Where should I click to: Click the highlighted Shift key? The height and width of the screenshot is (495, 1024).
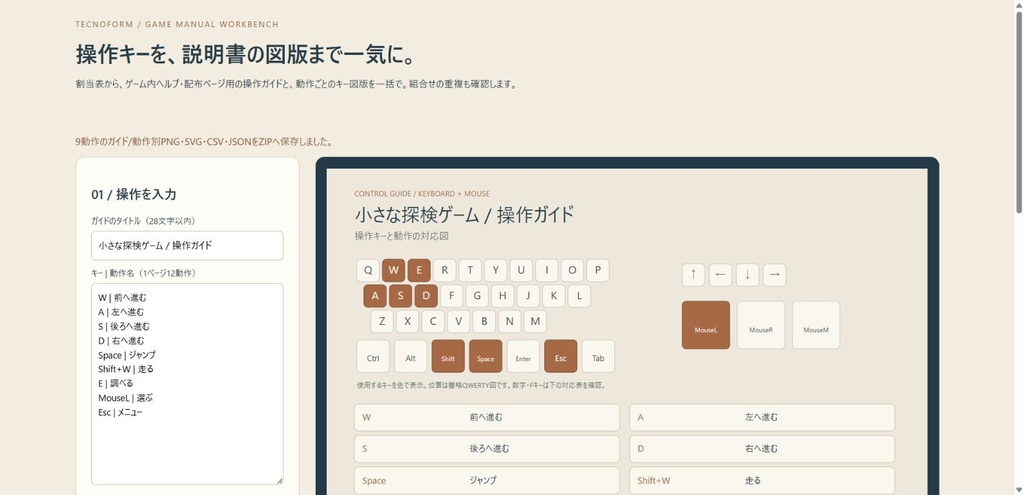(x=448, y=356)
